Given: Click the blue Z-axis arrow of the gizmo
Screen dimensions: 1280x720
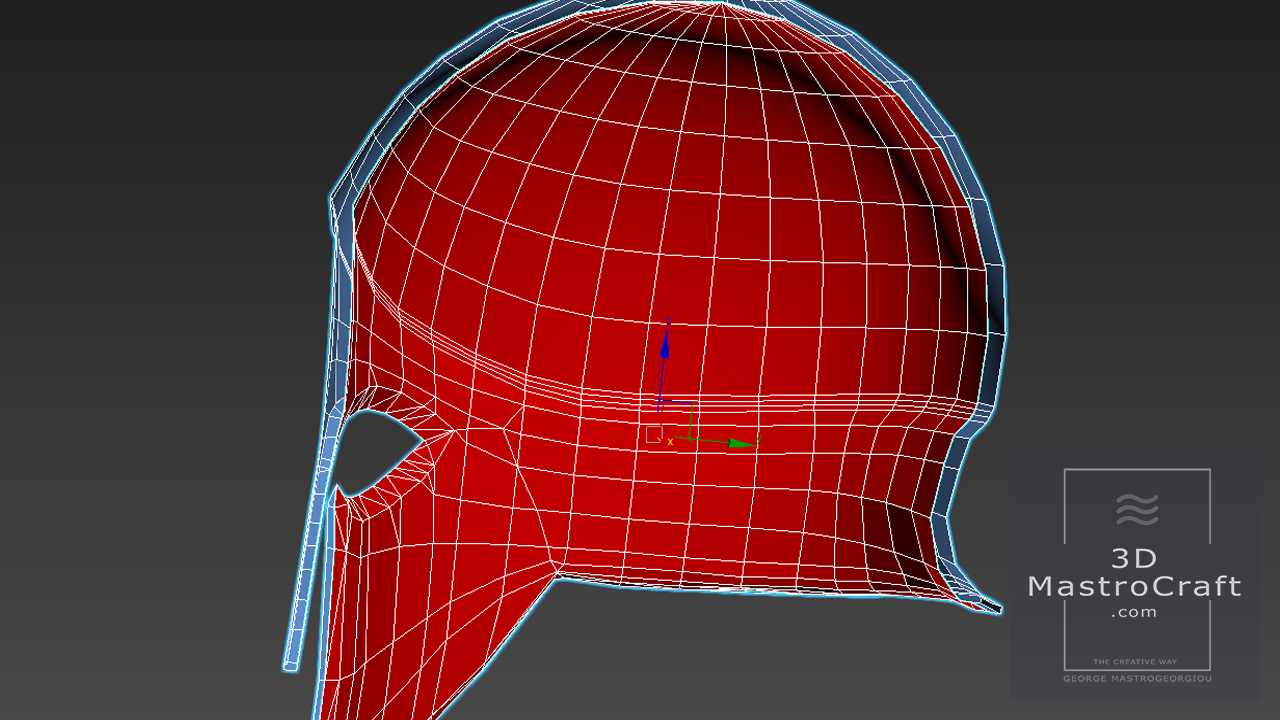Looking at the screenshot, I should (664, 345).
